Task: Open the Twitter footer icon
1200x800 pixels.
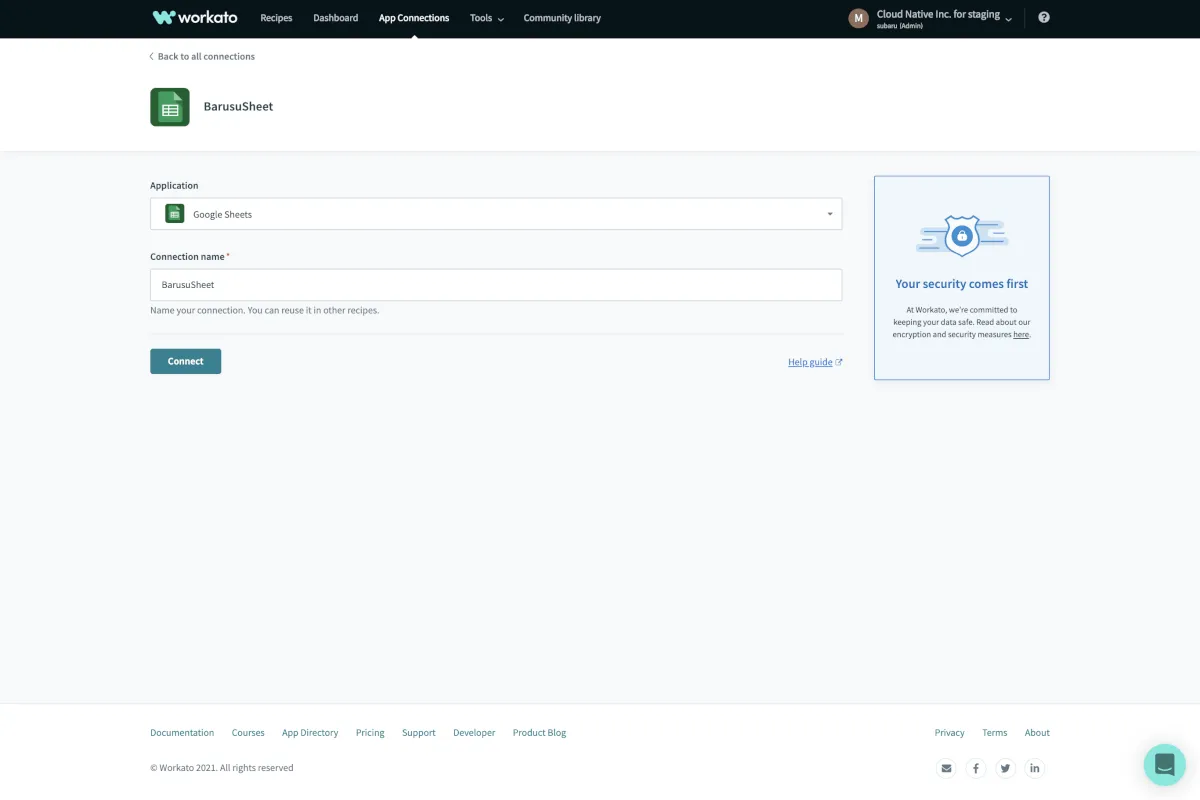Action: (x=1005, y=768)
